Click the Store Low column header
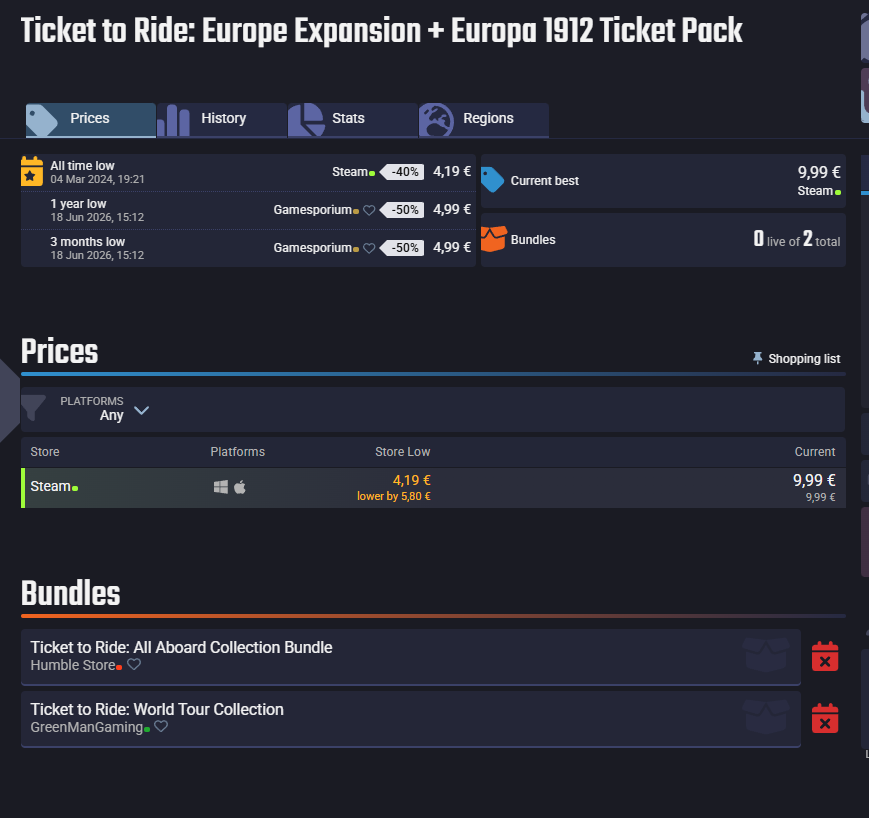This screenshot has width=869, height=818. point(402,452)
